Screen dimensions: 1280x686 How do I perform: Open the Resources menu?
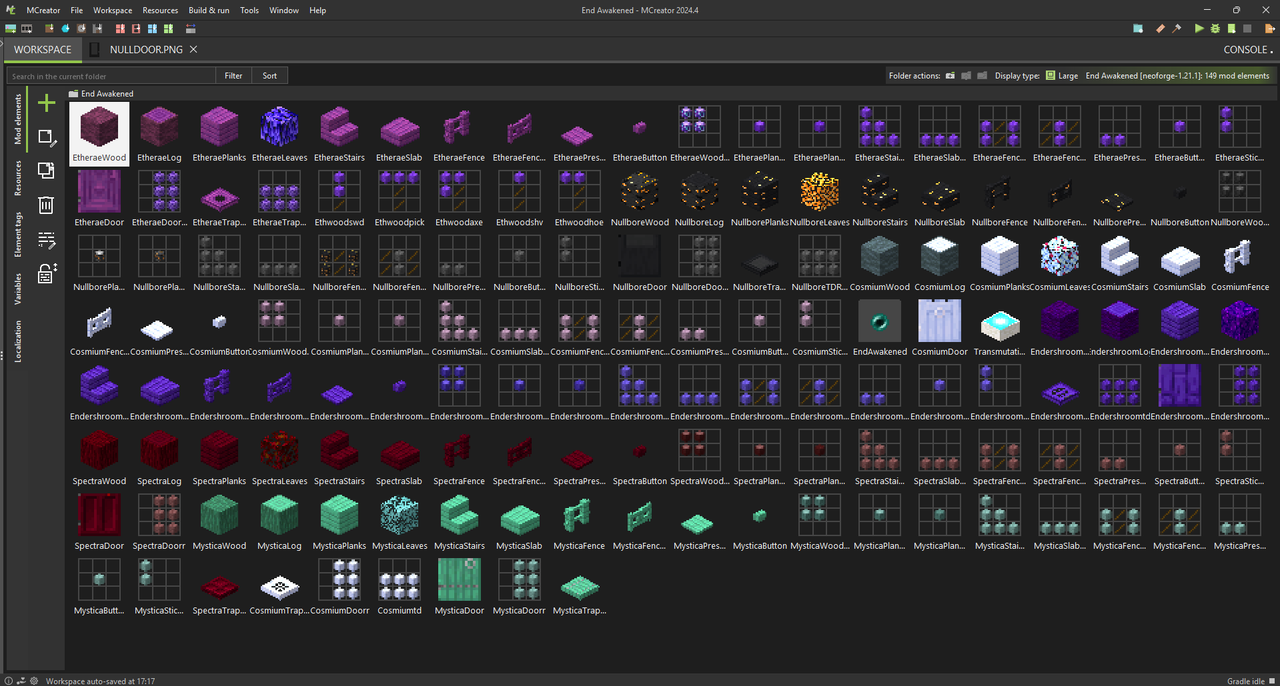tap(160, 10)
